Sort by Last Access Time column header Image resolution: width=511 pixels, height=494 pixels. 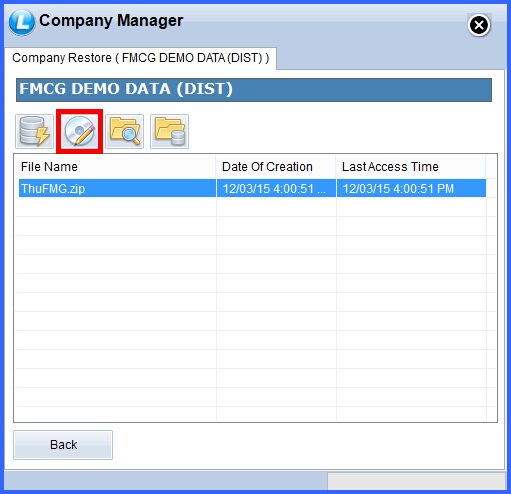(x=411, y=167)
